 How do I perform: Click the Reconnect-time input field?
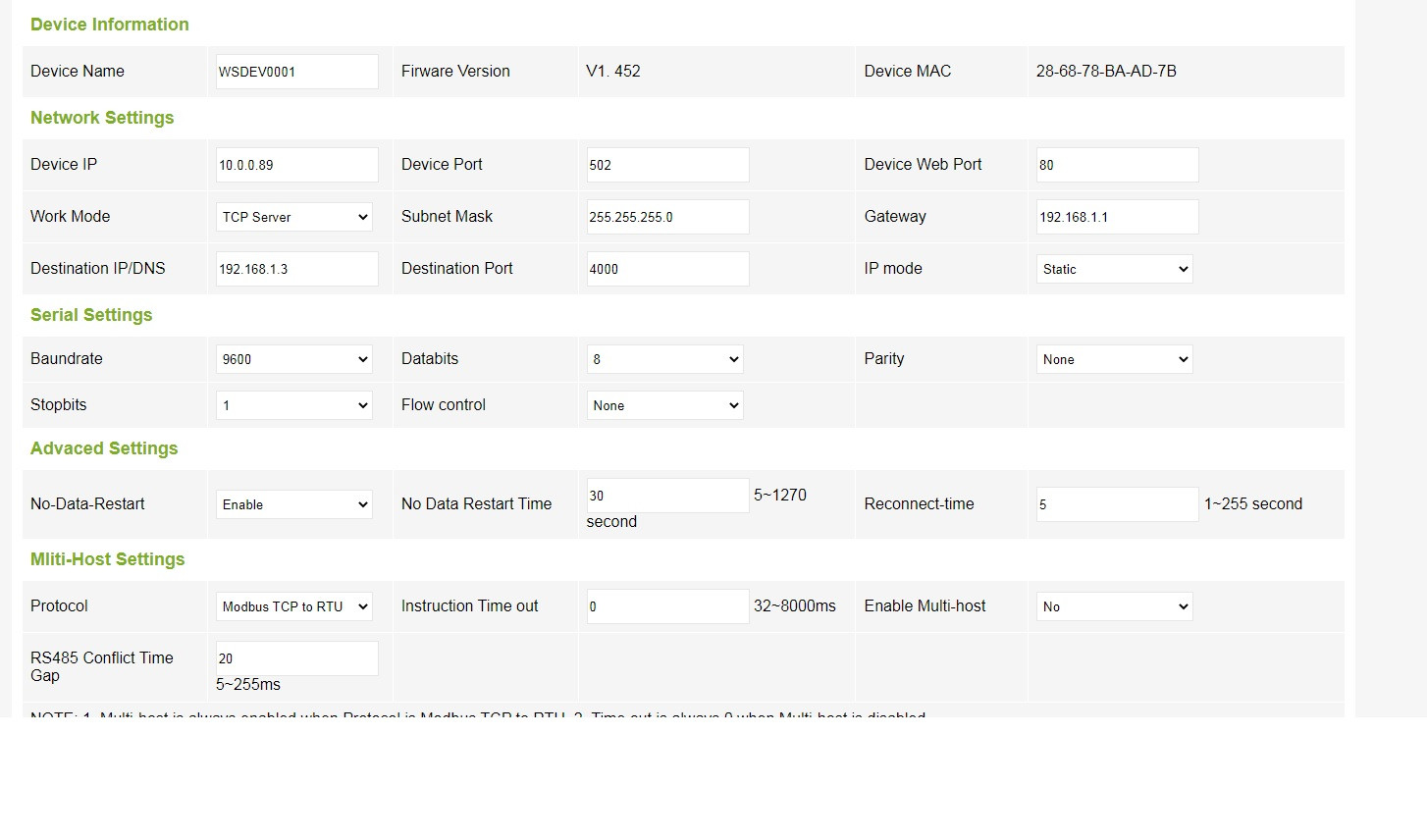1117,504
